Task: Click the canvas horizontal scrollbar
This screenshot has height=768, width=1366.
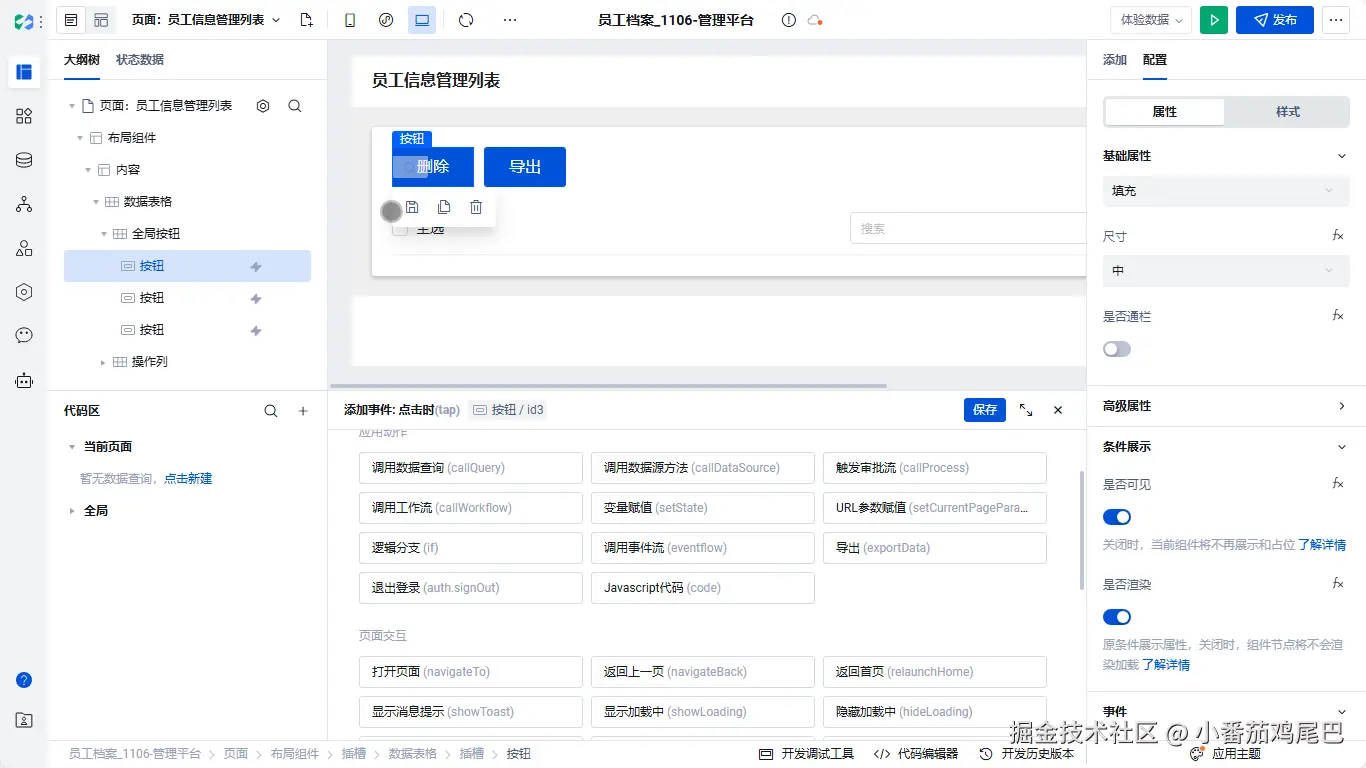Action: (x=608, y=386)
